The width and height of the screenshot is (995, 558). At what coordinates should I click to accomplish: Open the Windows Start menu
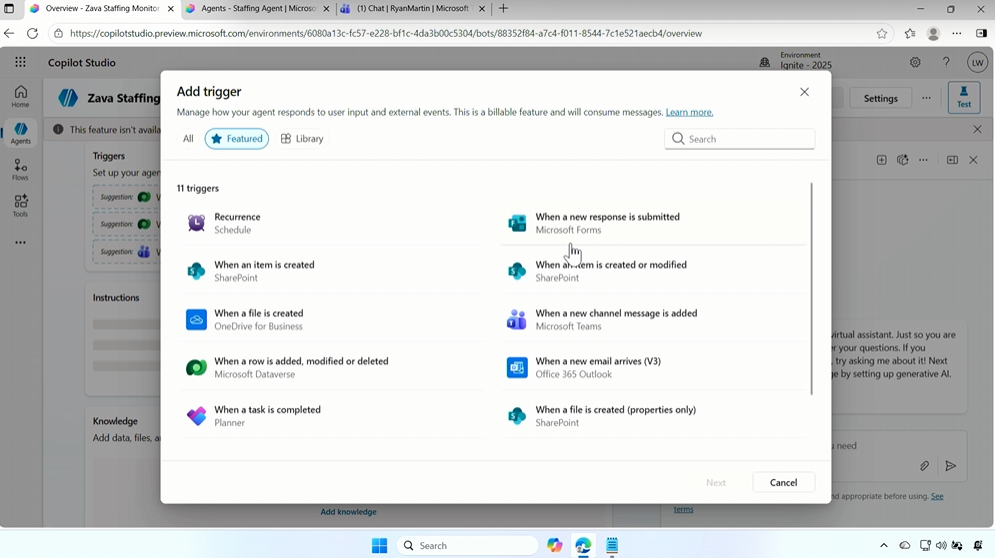pos(379,545)
